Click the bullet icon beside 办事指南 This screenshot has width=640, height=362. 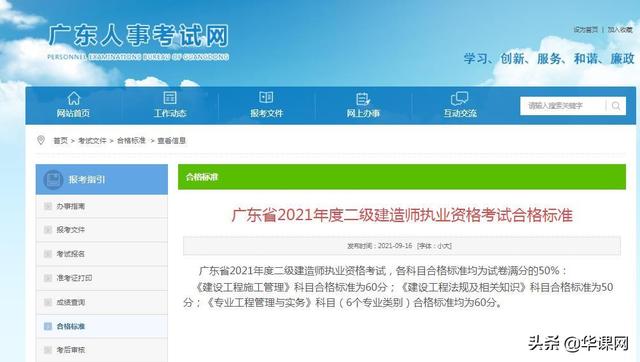point(48,206)
